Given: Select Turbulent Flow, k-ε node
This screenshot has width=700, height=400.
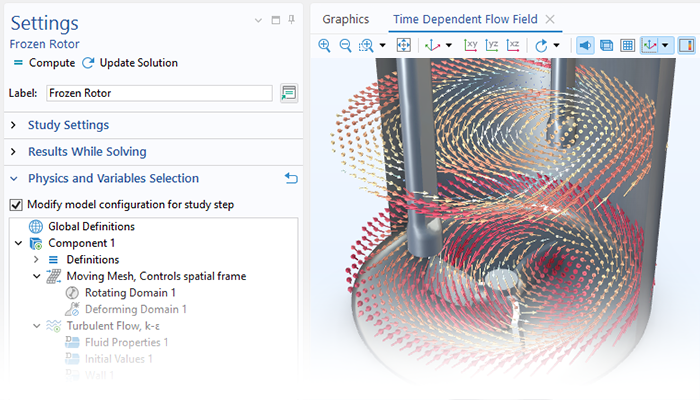Looking at the screenshot, I should [113, 326].
